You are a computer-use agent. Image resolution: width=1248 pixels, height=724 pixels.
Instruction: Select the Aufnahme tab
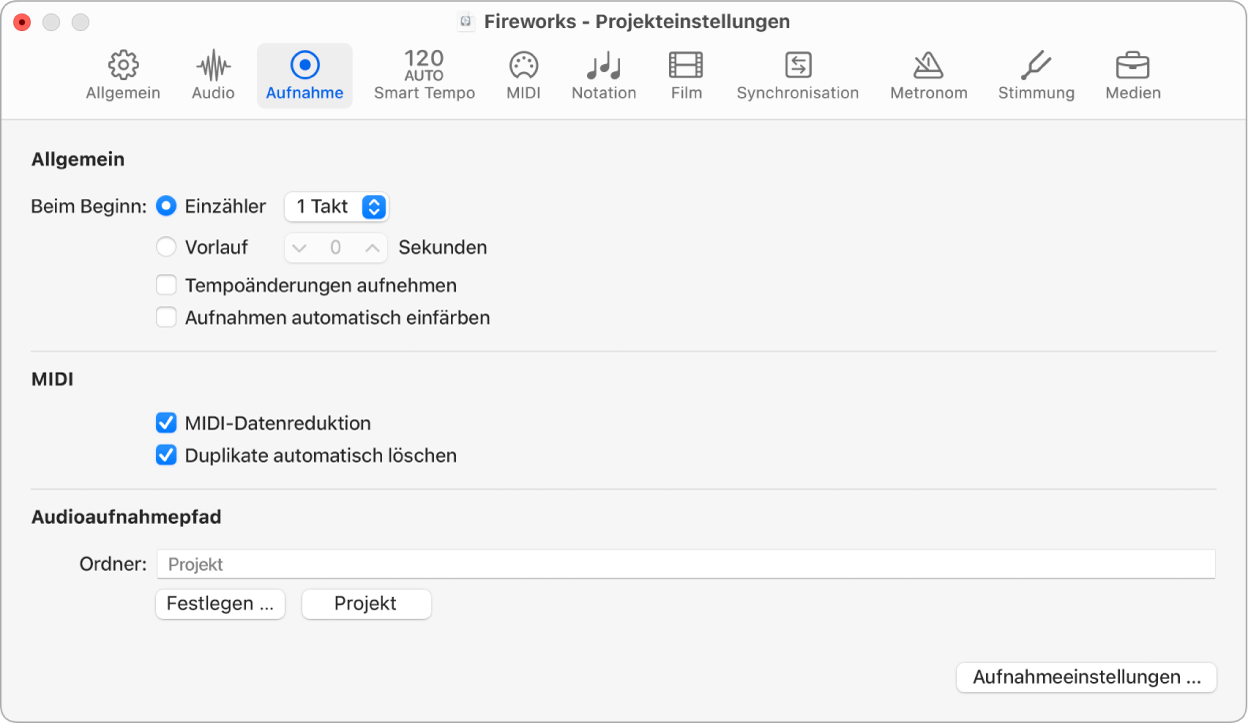tap(304, 75)
